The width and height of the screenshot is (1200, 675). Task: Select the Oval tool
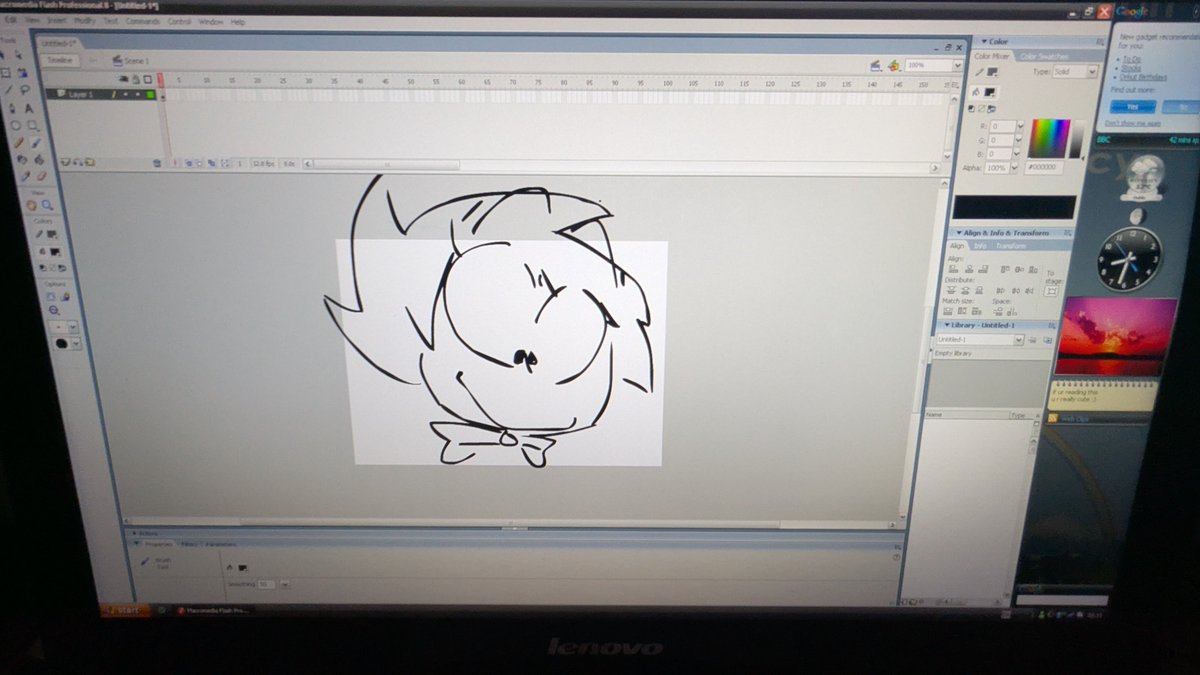pyautogui.click(x=16, y=125)
